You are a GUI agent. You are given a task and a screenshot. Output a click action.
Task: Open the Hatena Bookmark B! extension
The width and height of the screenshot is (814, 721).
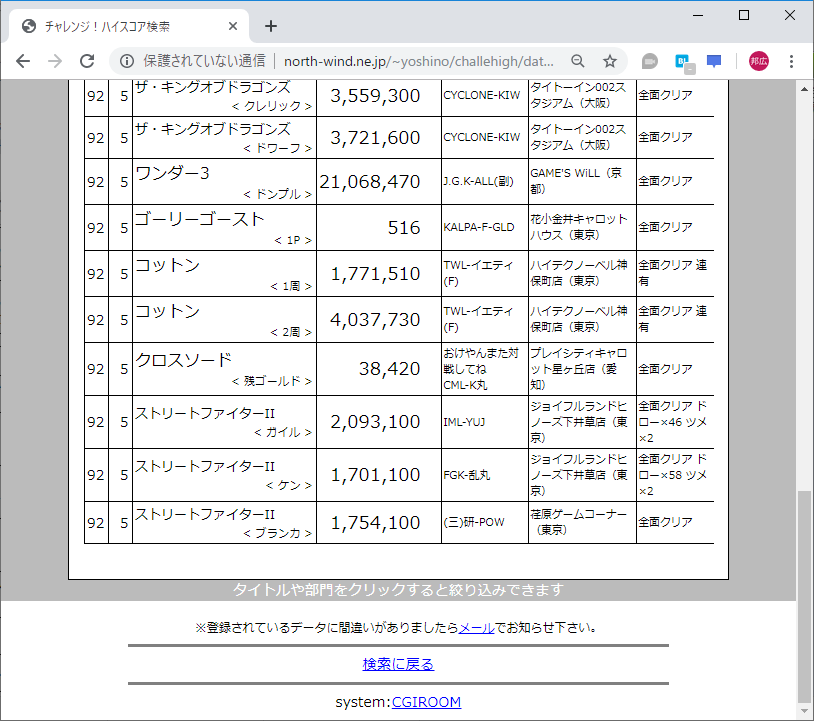click(x=682, y=60)
